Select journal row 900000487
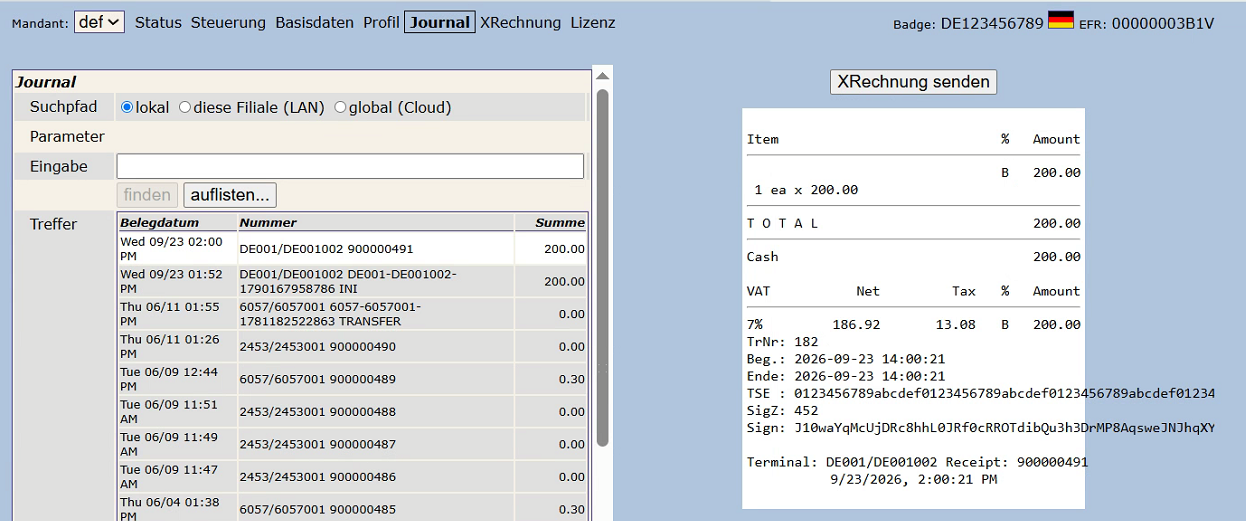This screenshot has width=1246, height=521. [x=353, y=444]
